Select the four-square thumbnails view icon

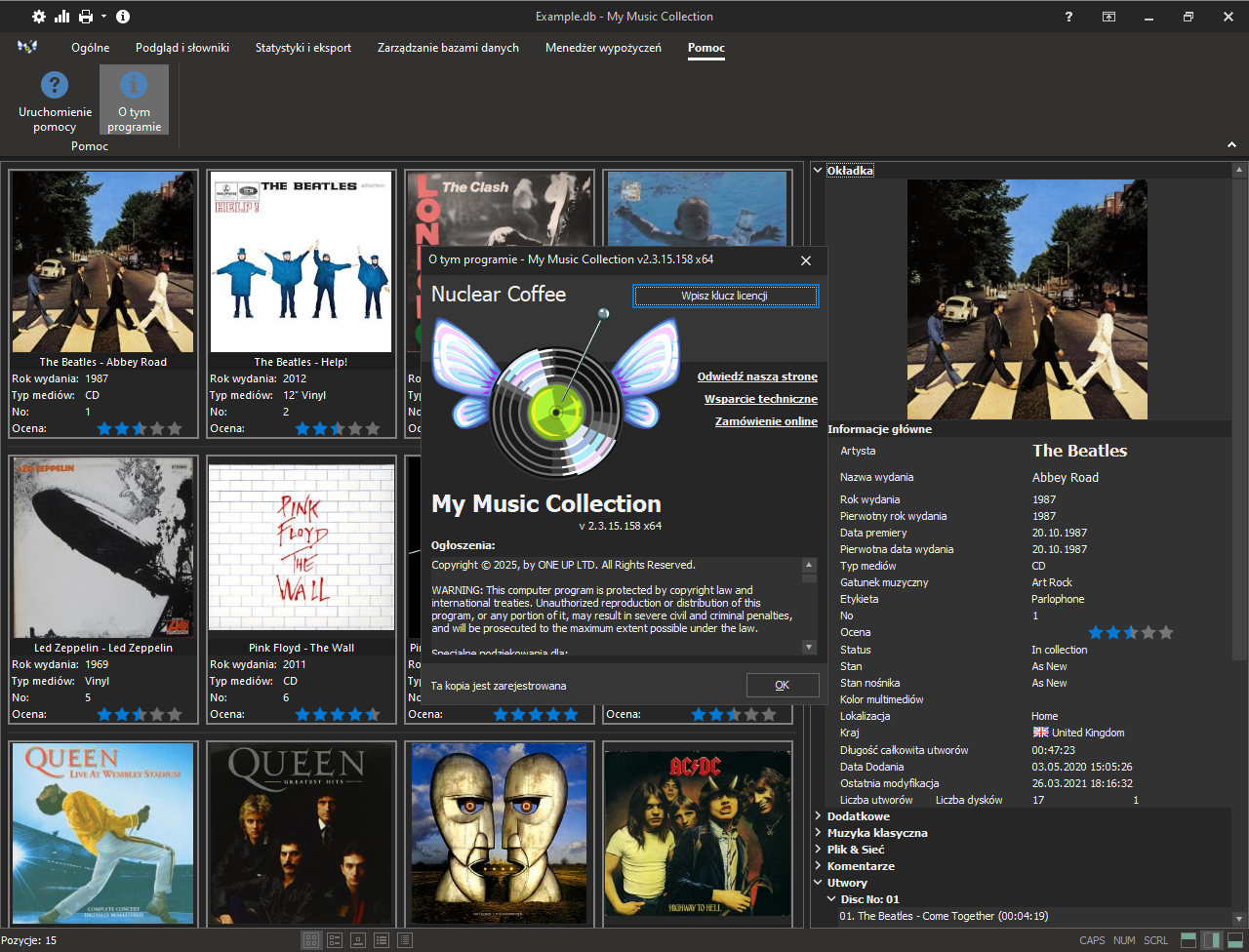click(x=311, y=940)
